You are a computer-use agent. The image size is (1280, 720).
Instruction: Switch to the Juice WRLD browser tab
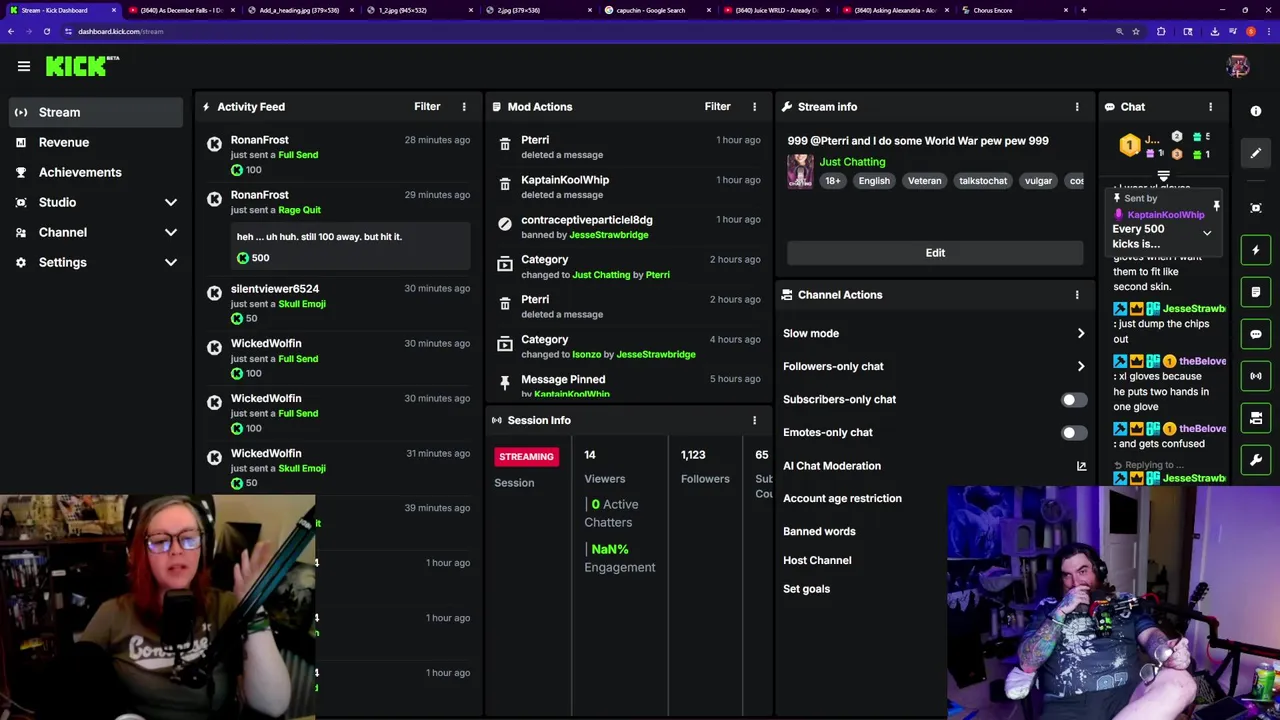point(778,10)
